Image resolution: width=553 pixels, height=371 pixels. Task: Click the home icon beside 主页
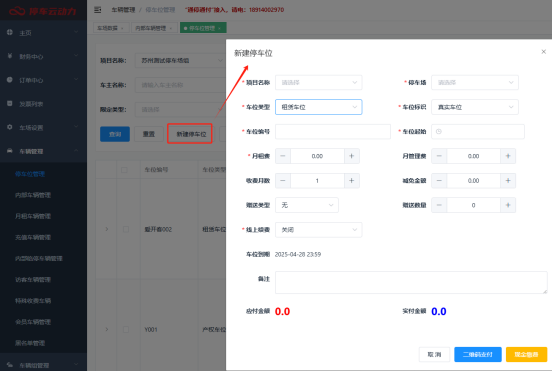[10, 32]
